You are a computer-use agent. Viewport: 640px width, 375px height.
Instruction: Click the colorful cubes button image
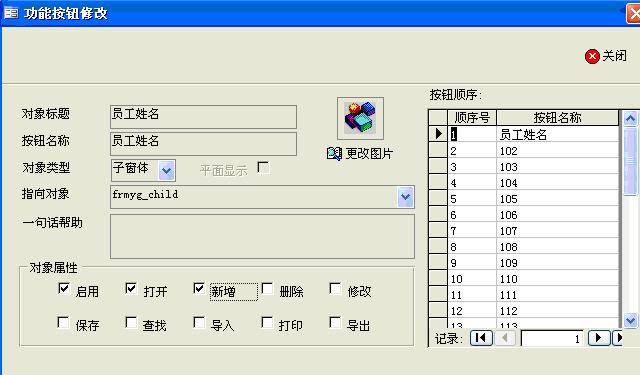coord(360,118)
